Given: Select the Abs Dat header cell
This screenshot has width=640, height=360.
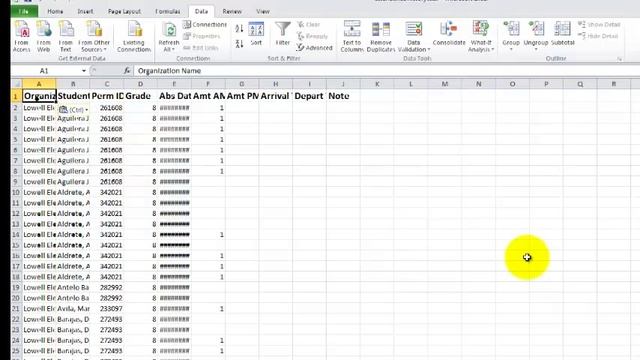Looking at the screenshot, I should click(x=175, y=96).
